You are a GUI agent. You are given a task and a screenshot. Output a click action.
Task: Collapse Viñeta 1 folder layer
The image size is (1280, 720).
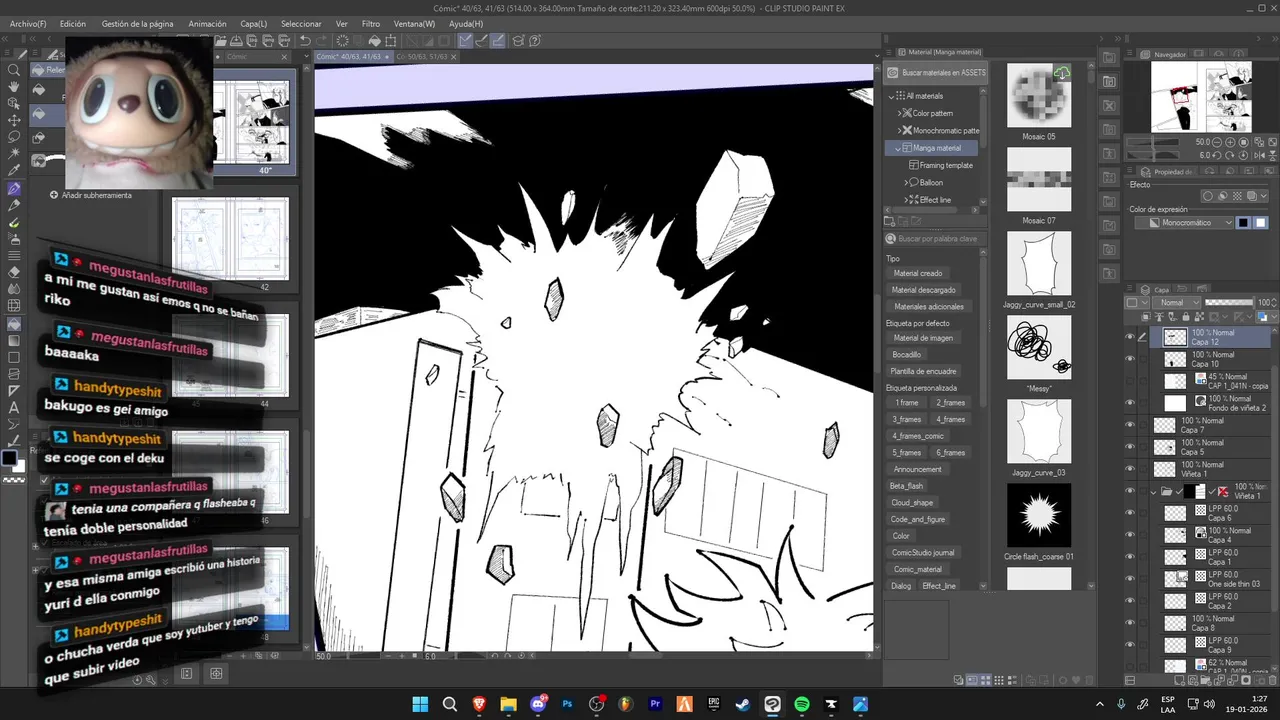[1153, 492]
